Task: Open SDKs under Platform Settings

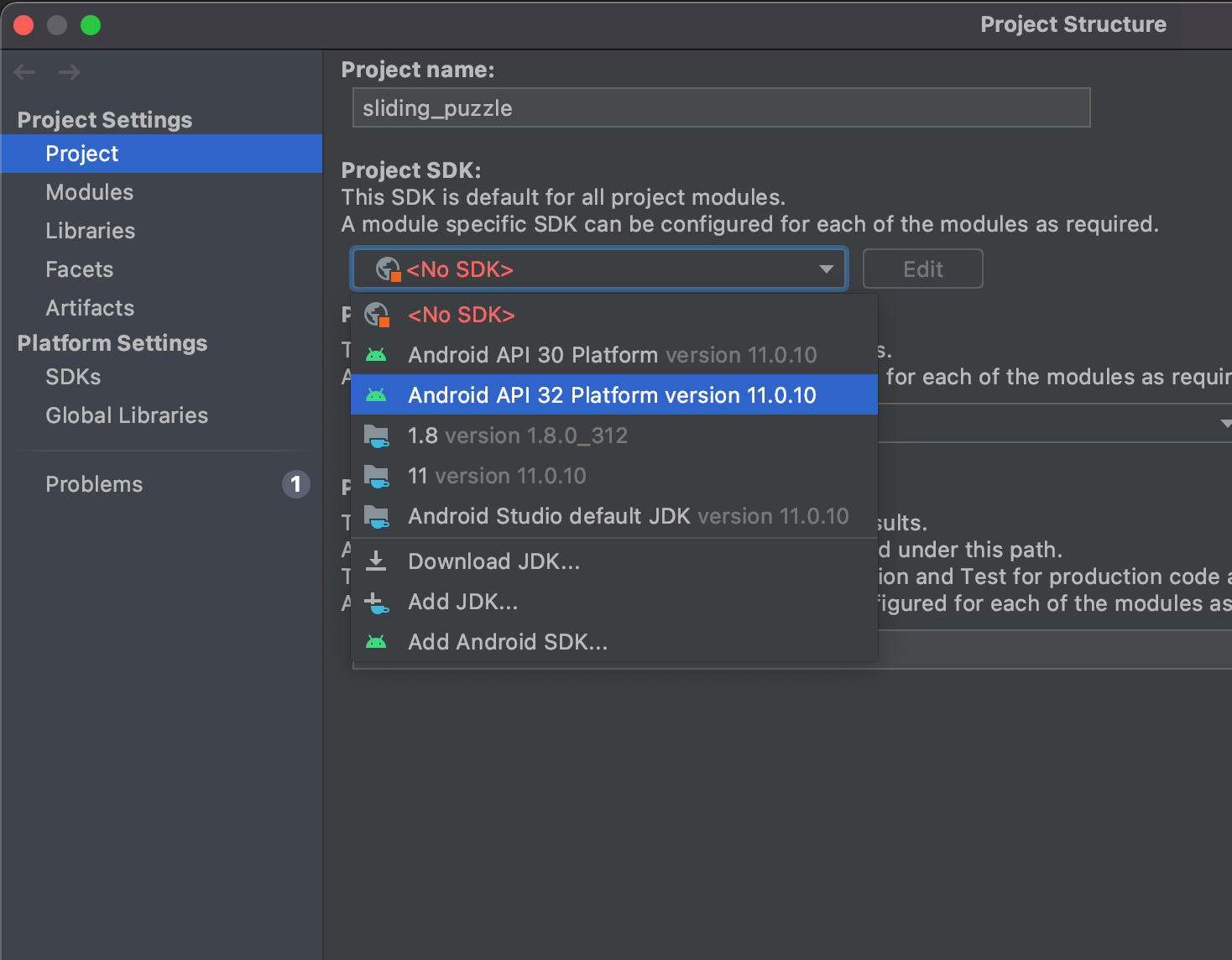Action: [73, 377]
